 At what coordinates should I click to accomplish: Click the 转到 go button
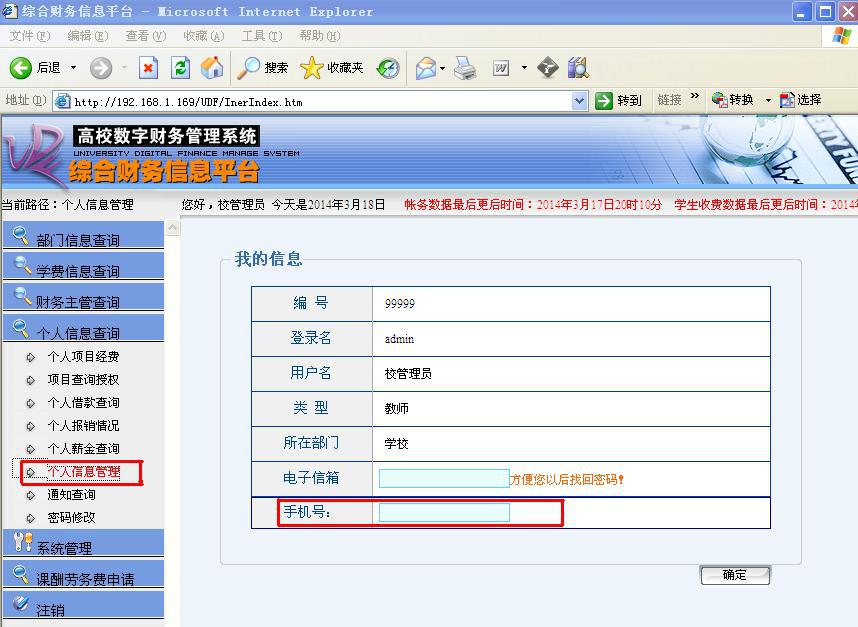(x=618, y=100)
